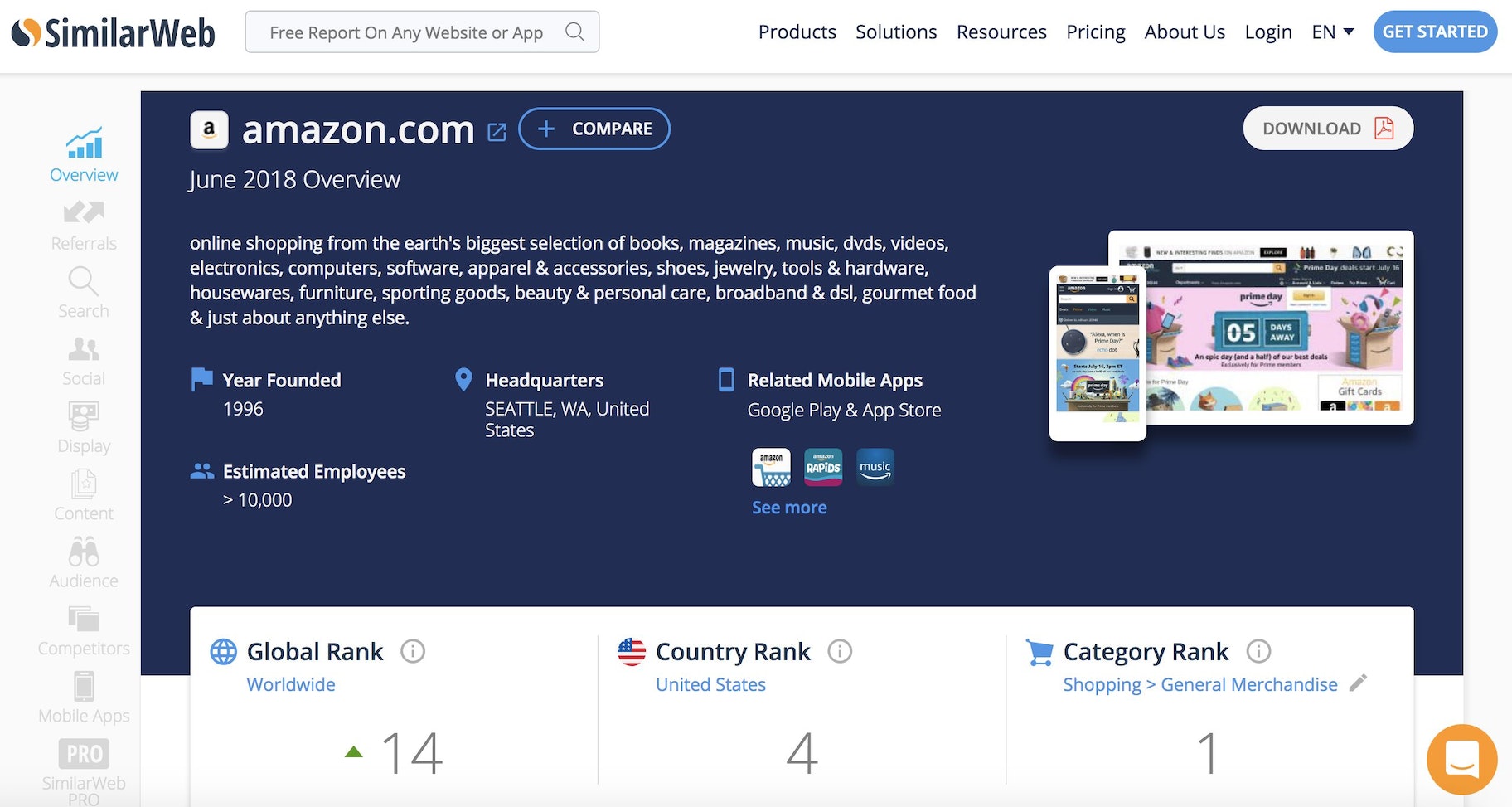Expand the EN language dropdown
This screenshot has width=1512, height=807.
click(1332, 32)
